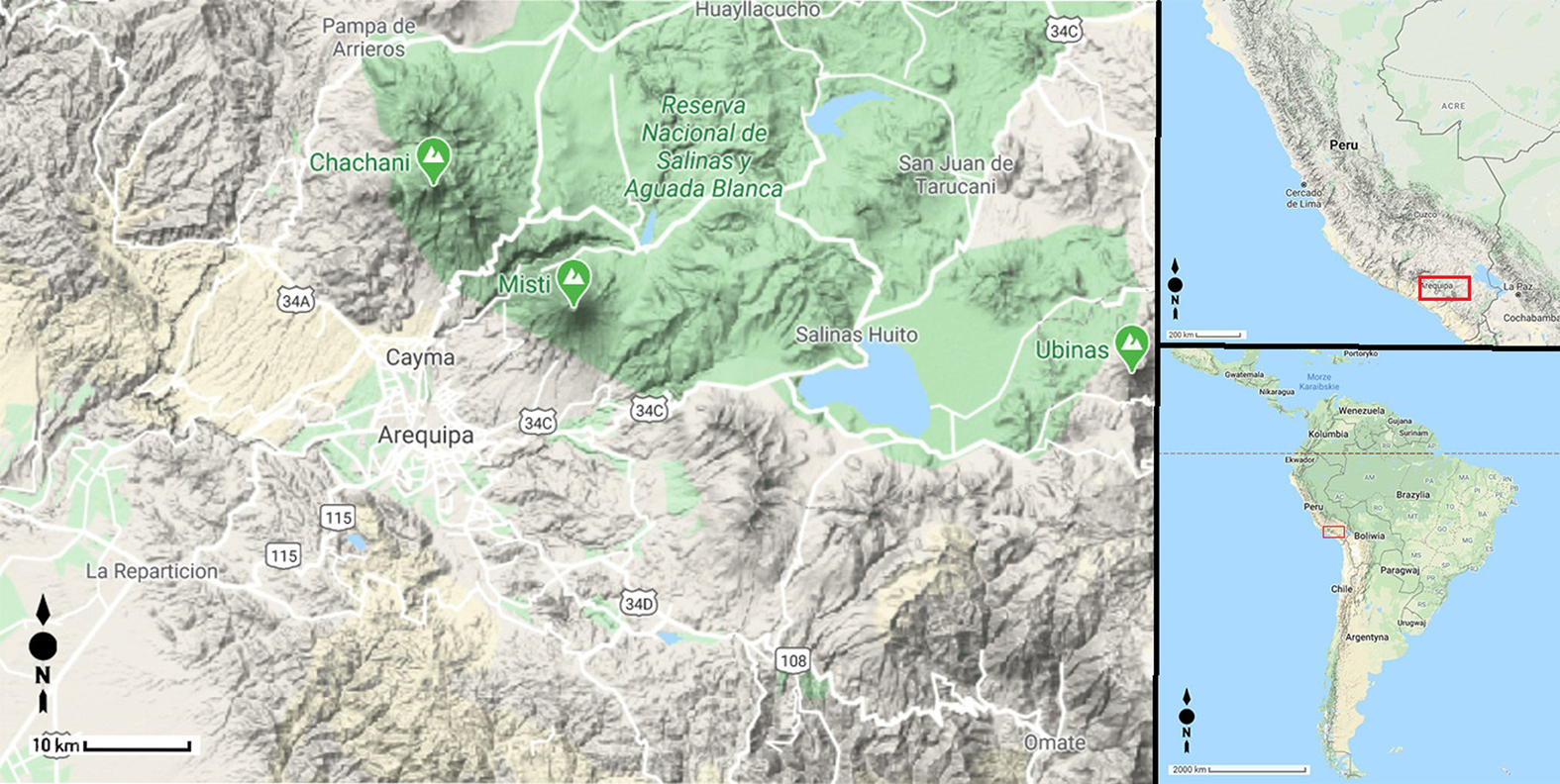This screenshot has width=1560, height=784.
Task: Click the Misti volcano marker pin
Action: click(573, 282)
